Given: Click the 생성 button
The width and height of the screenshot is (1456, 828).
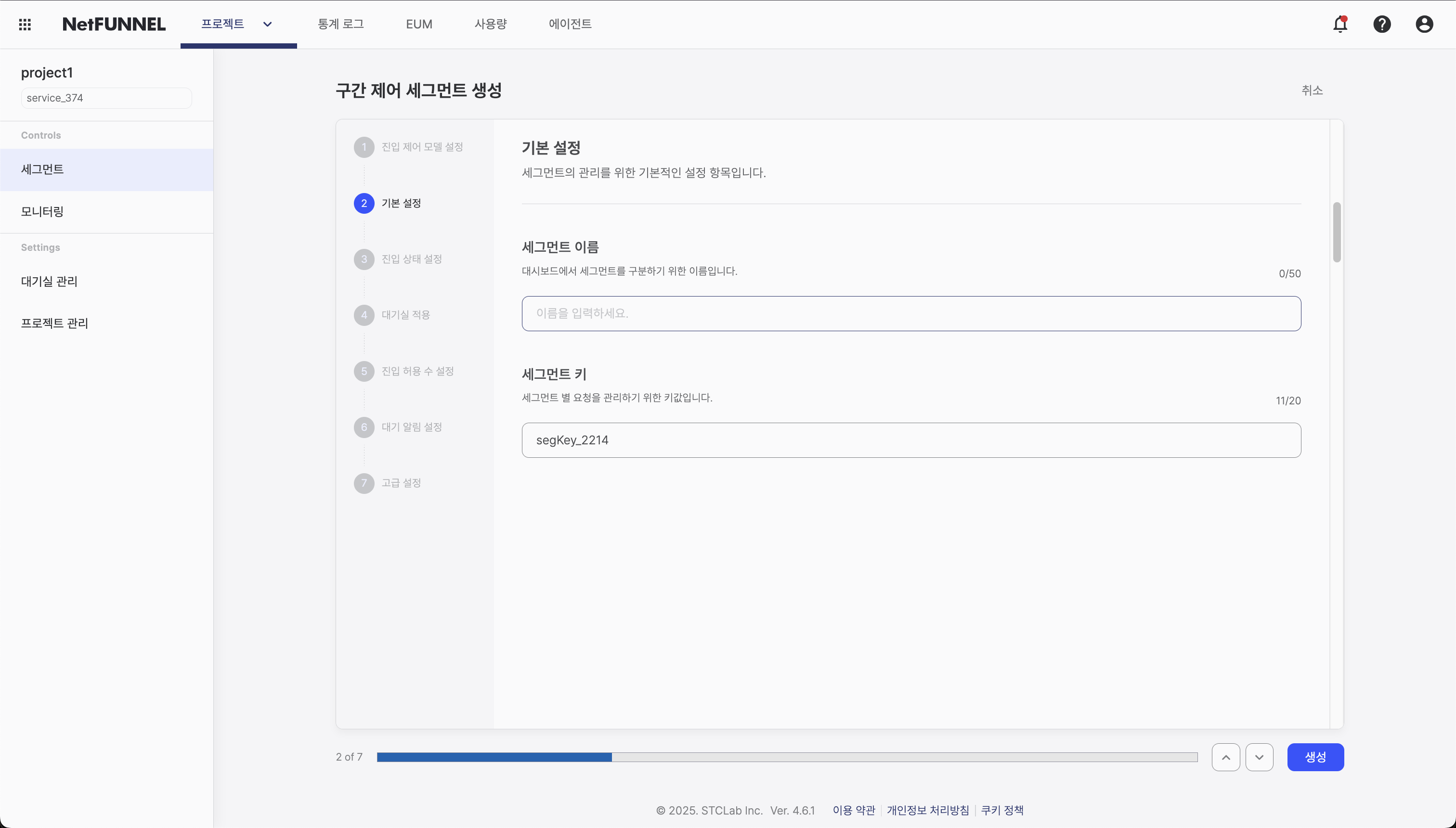Looking at the screenshot, I should (1315, 757).
